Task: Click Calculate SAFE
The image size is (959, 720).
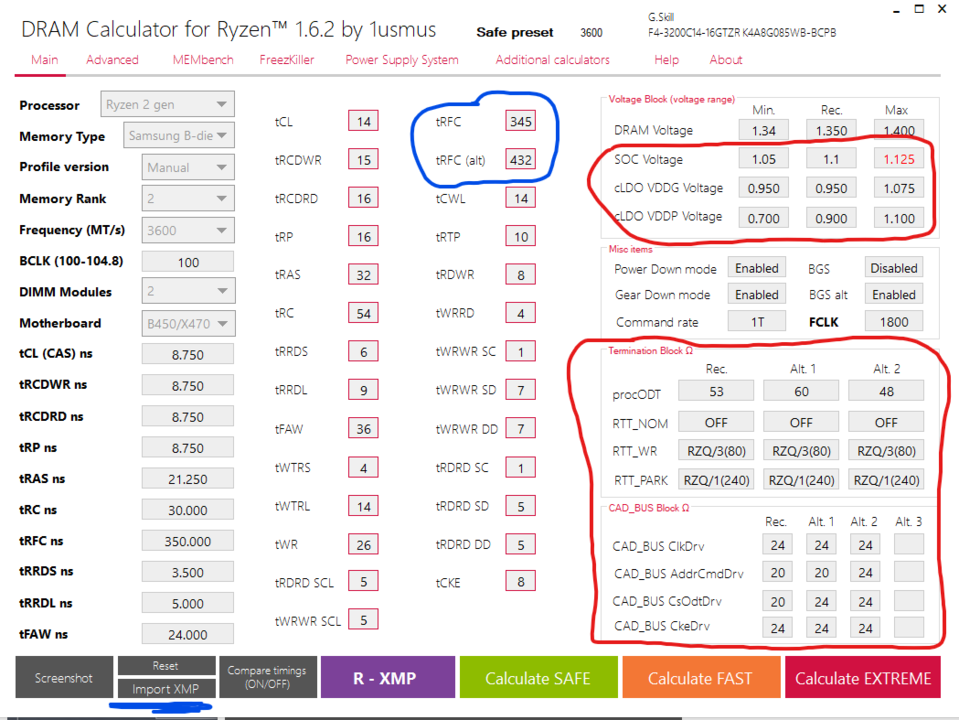Action: (538, 678)
